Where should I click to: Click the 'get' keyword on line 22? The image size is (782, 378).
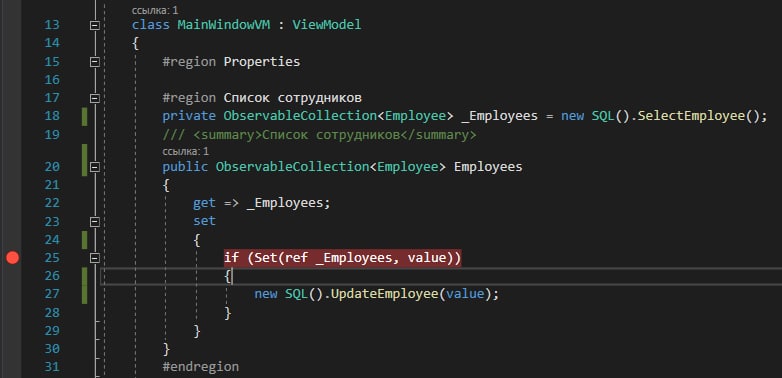[204, 203]
